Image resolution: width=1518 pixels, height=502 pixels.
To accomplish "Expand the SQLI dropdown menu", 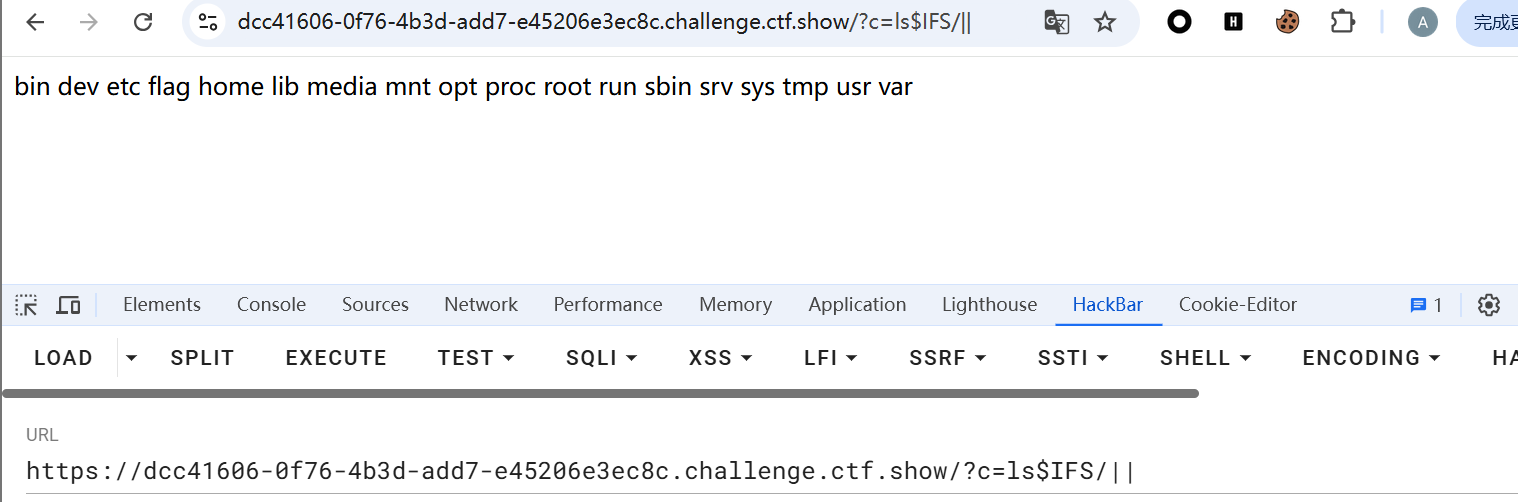I will 601,358.
